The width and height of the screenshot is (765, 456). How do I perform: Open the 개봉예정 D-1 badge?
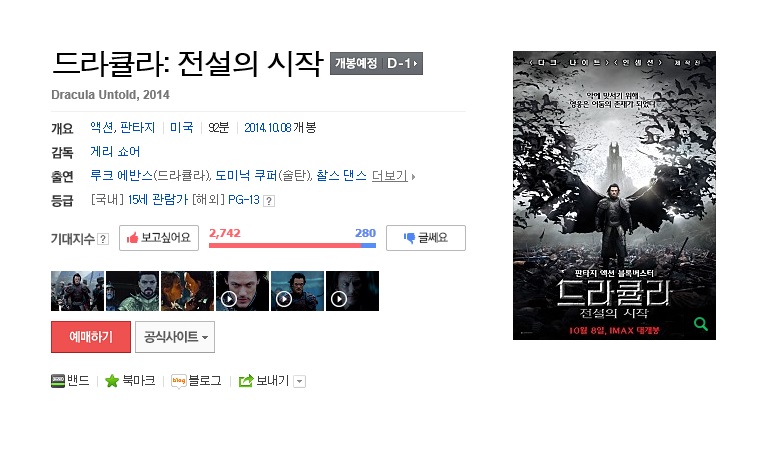376,63
